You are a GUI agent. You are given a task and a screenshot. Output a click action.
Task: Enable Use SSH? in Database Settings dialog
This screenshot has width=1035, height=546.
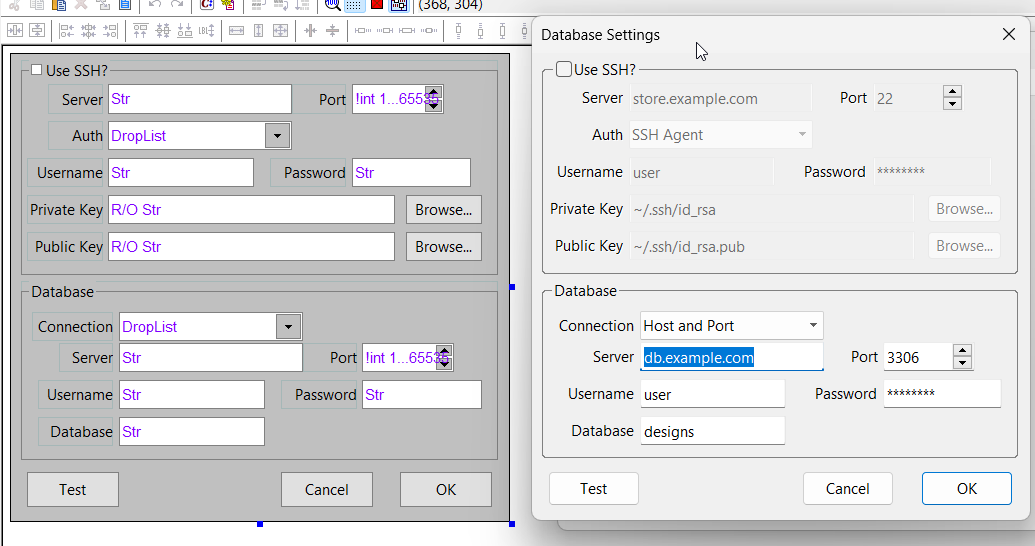click(x=564, y=70)
